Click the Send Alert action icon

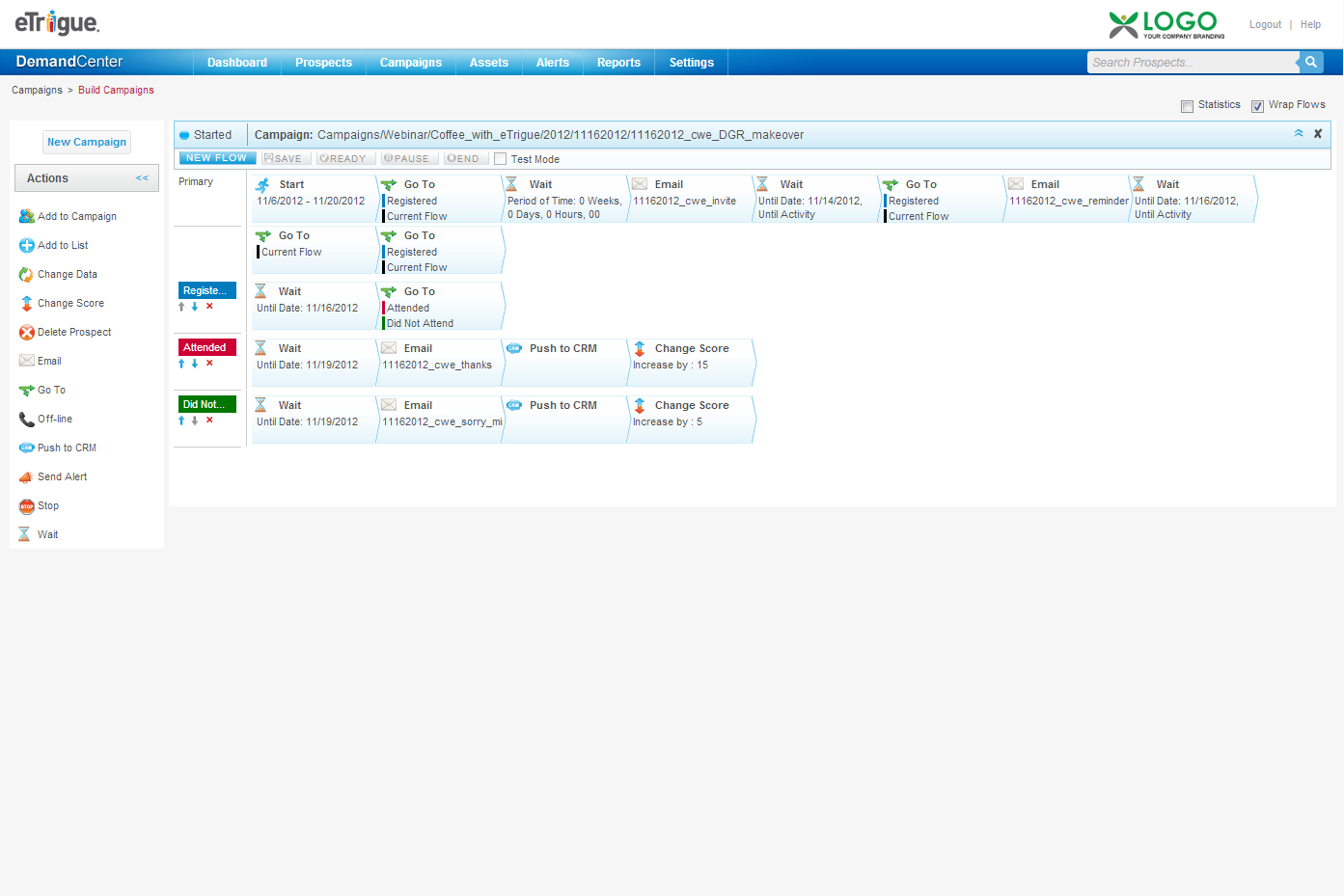(x=26, y=476)
